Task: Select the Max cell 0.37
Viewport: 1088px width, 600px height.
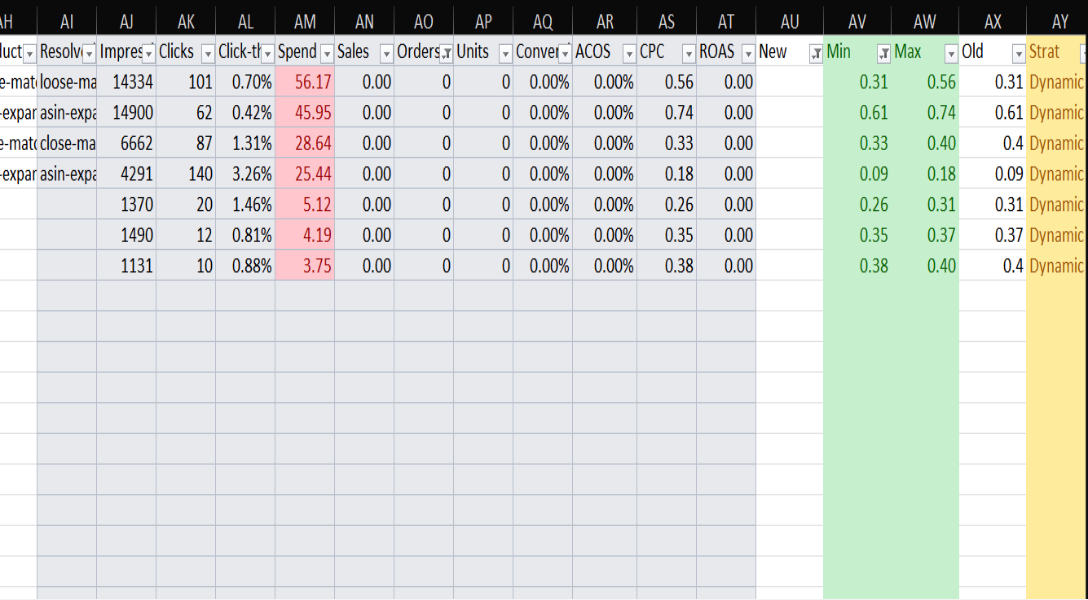Action: coord(925,234)
